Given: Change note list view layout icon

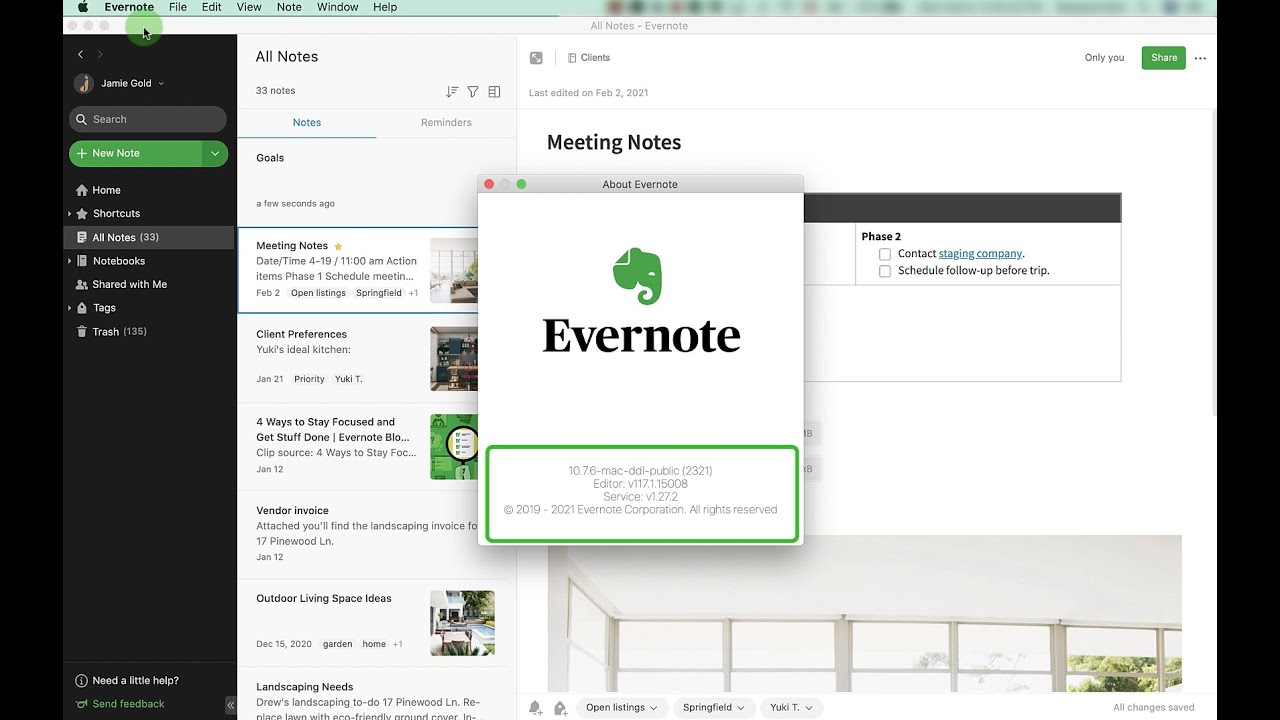Looking at the screenshot, I should click(494, 91).
